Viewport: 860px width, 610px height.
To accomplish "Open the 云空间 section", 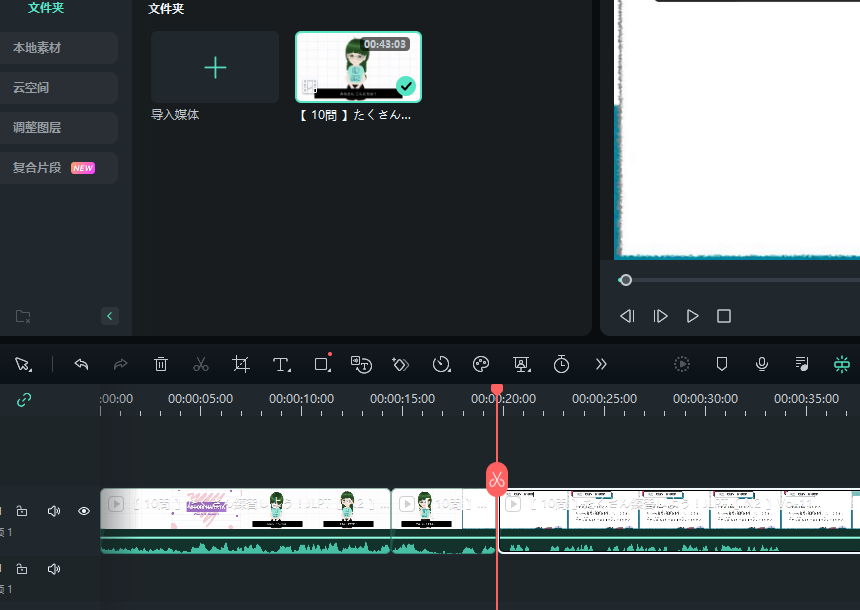I will pos(58,88).
